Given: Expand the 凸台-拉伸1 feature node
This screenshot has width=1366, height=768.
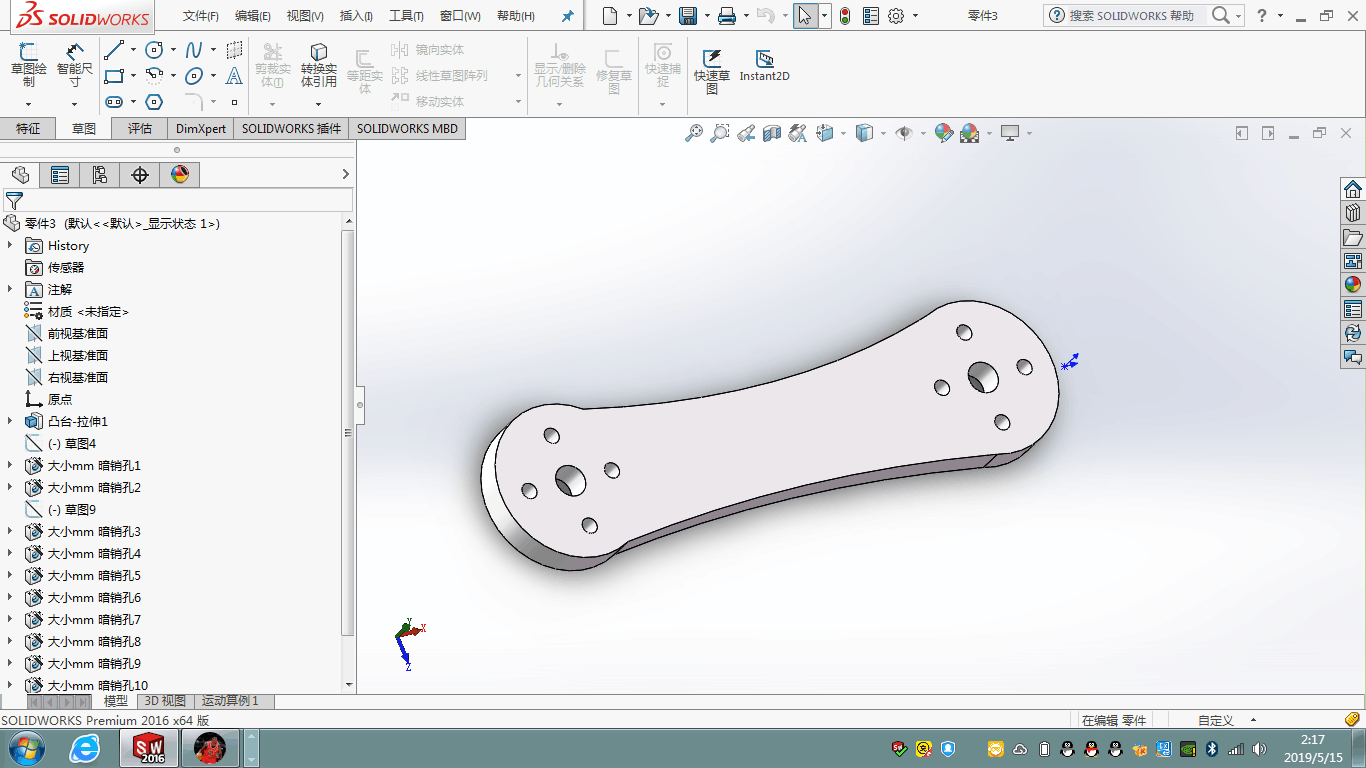Looking at the screenshot, I should click(x=10, y=422).
